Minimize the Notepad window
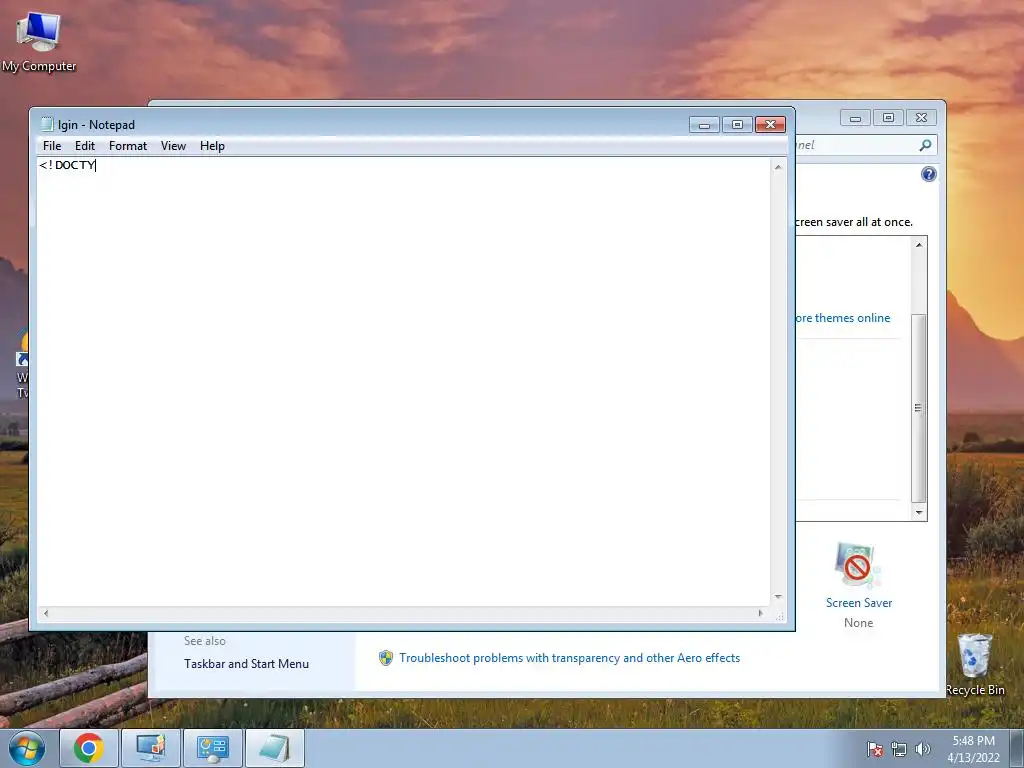Image resolution: width=1024 pixels, height=768 pixels. pyautogui.click(x=704, y=124)
